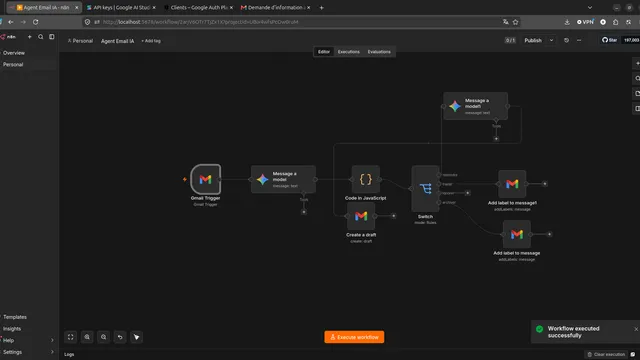Open search in the n8n sidebar
The image size is (640, 360).
[x=40, y=37]
